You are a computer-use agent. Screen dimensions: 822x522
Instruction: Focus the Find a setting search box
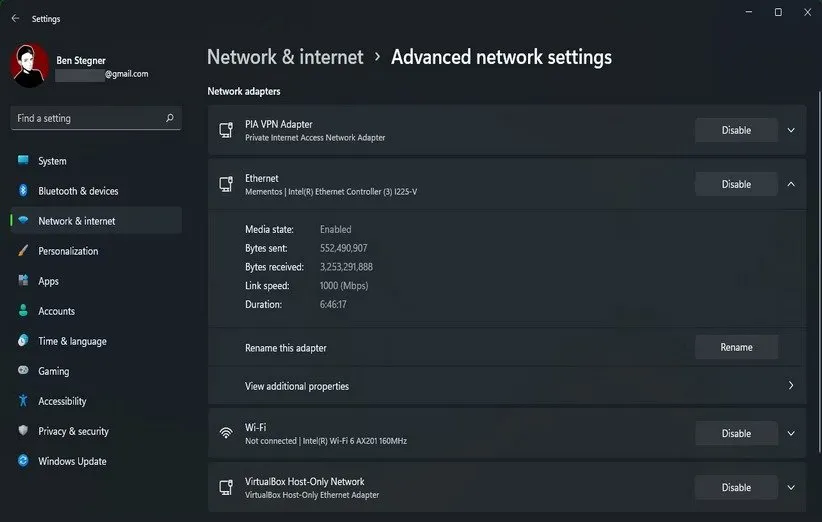click(x=88, y=118)
